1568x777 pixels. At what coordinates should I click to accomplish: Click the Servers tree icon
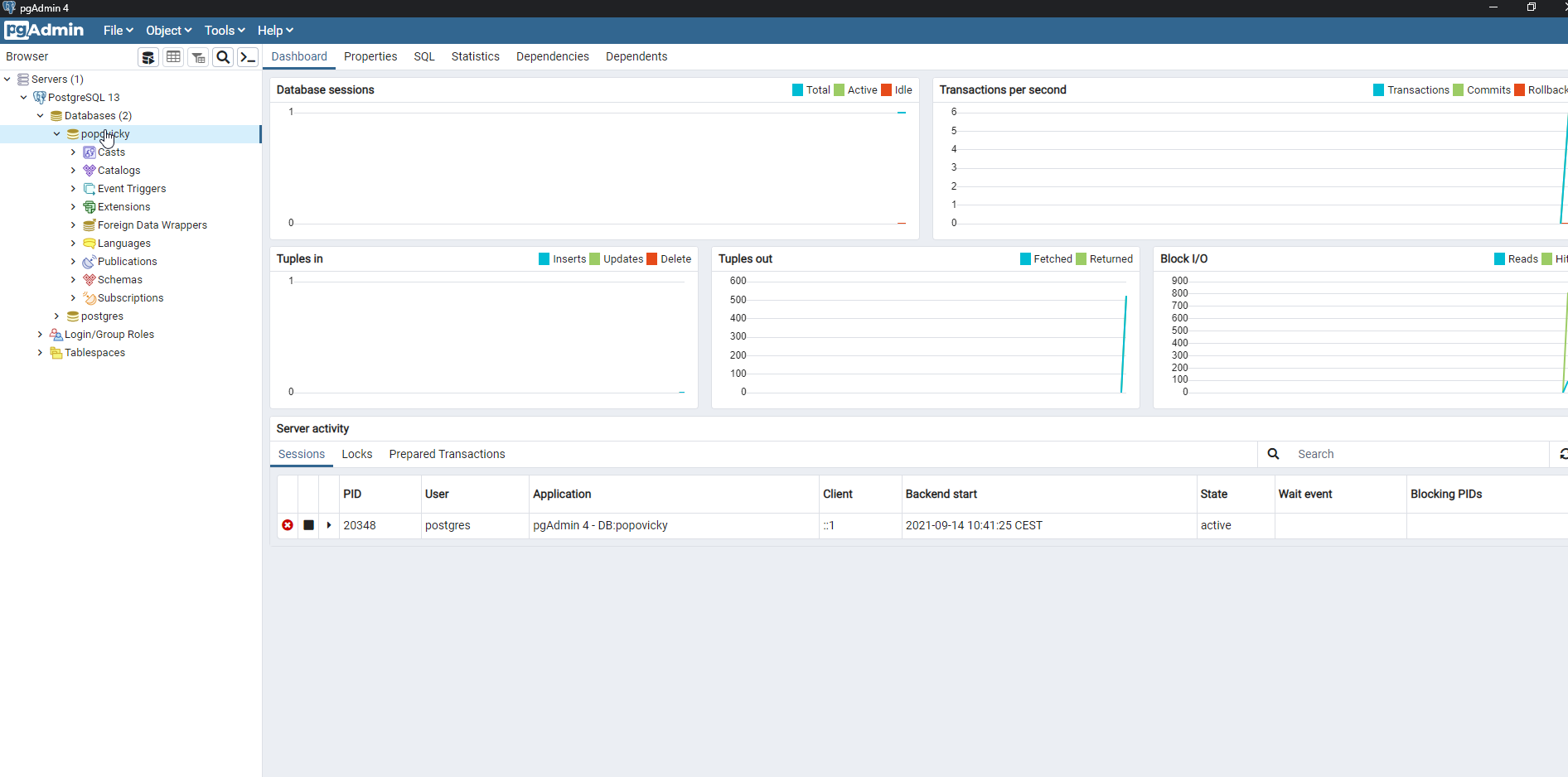tap(23, 80)
